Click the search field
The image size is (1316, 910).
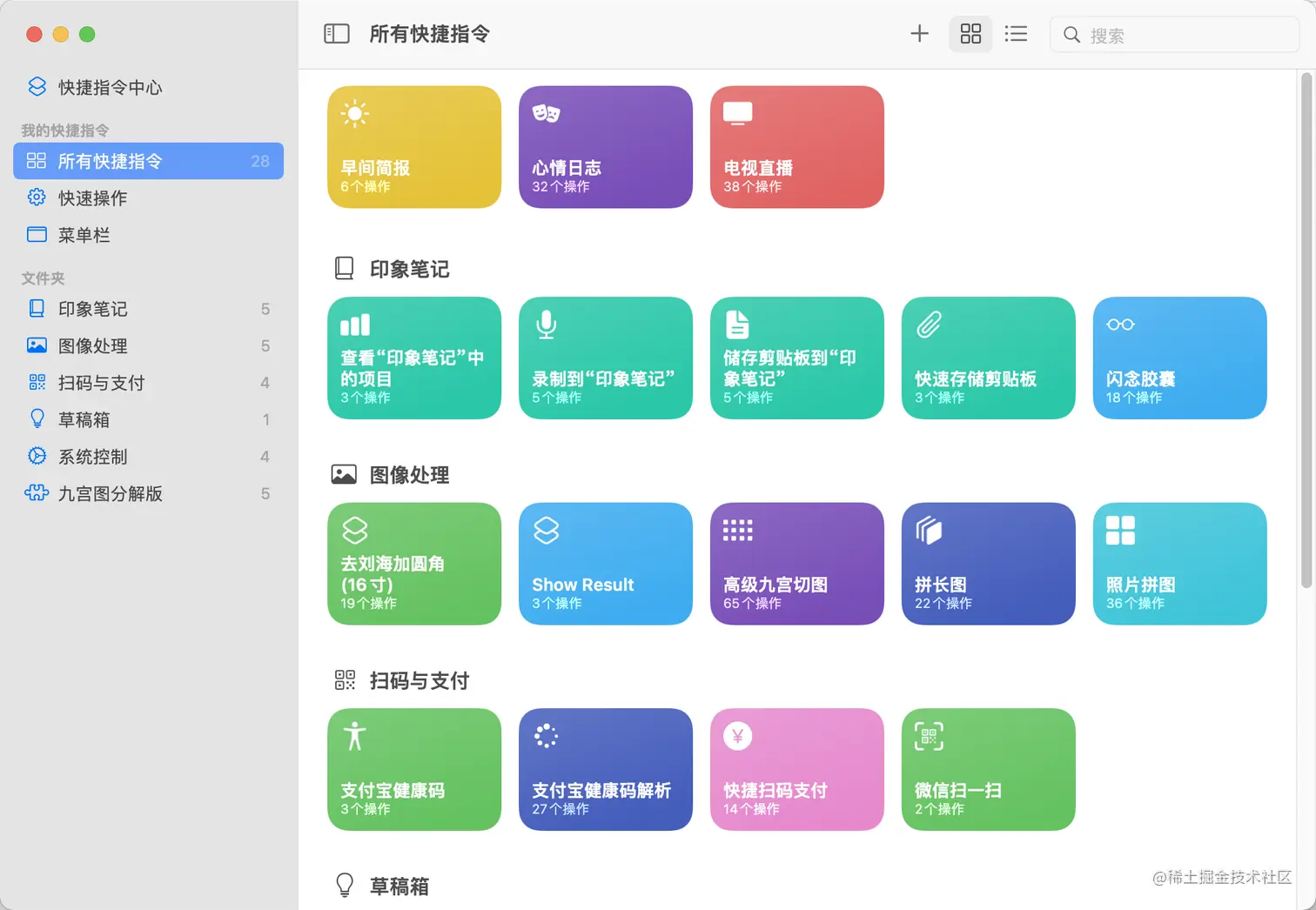tap(1174, 35)
